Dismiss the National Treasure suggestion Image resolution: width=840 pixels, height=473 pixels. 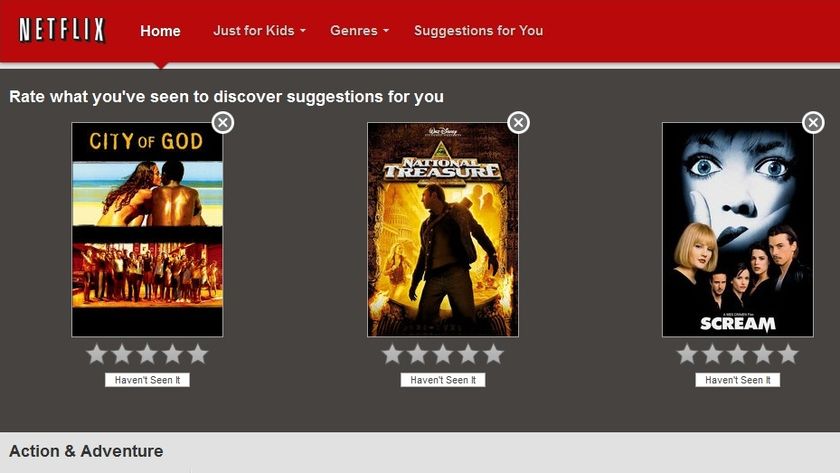pos(518,123)
